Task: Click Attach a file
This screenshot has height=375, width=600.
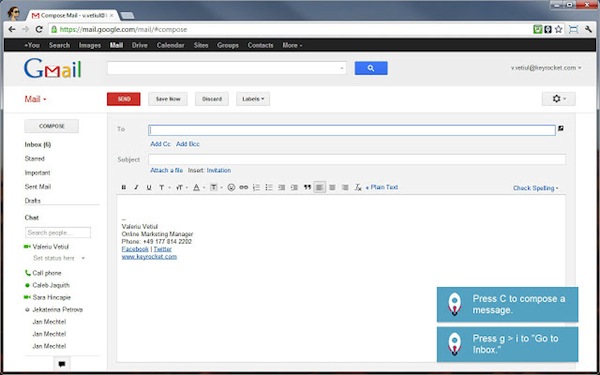Action: pos(166,170)
